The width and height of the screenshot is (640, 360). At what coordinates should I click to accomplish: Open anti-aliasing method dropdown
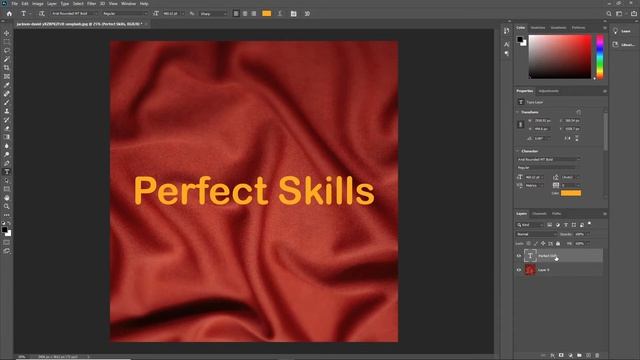click(213, 13)
